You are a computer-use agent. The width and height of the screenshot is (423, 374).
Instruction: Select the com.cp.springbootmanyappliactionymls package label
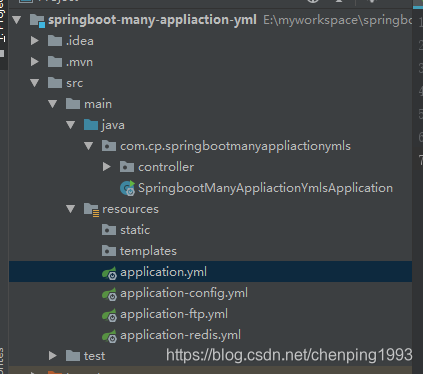235,146
